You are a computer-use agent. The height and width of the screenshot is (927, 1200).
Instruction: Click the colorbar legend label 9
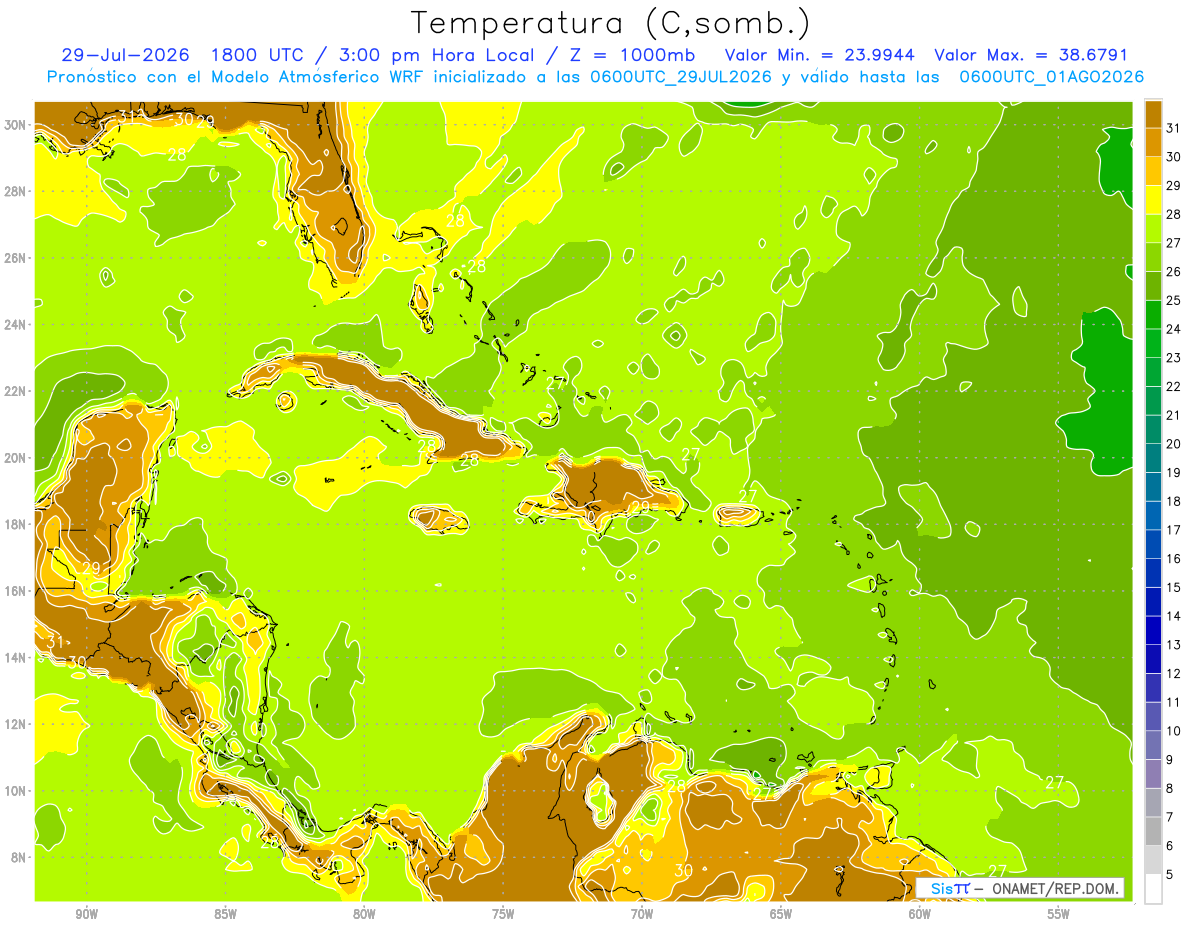(1170, 760)
